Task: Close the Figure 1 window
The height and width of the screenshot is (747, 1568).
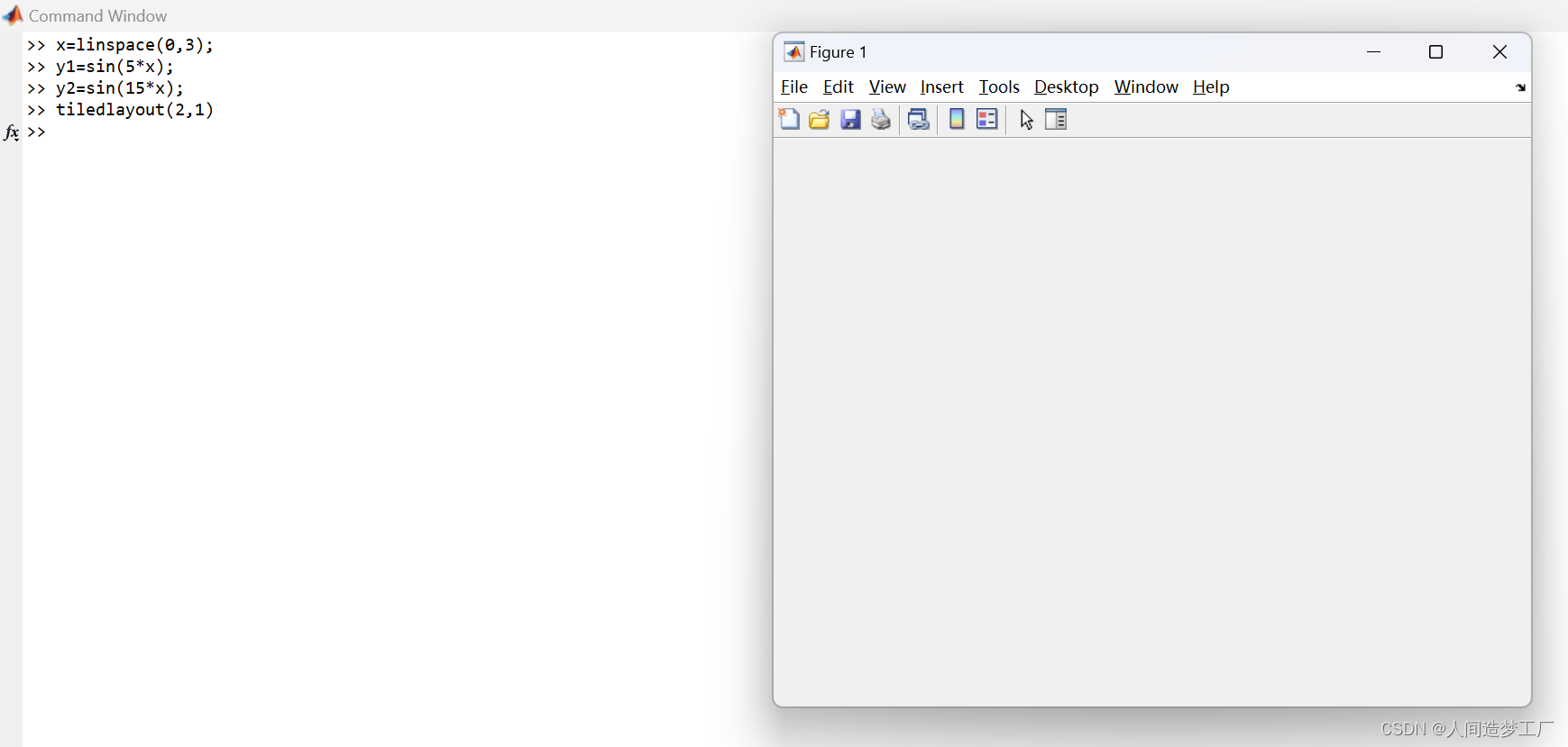Action: coord(1499,52)
